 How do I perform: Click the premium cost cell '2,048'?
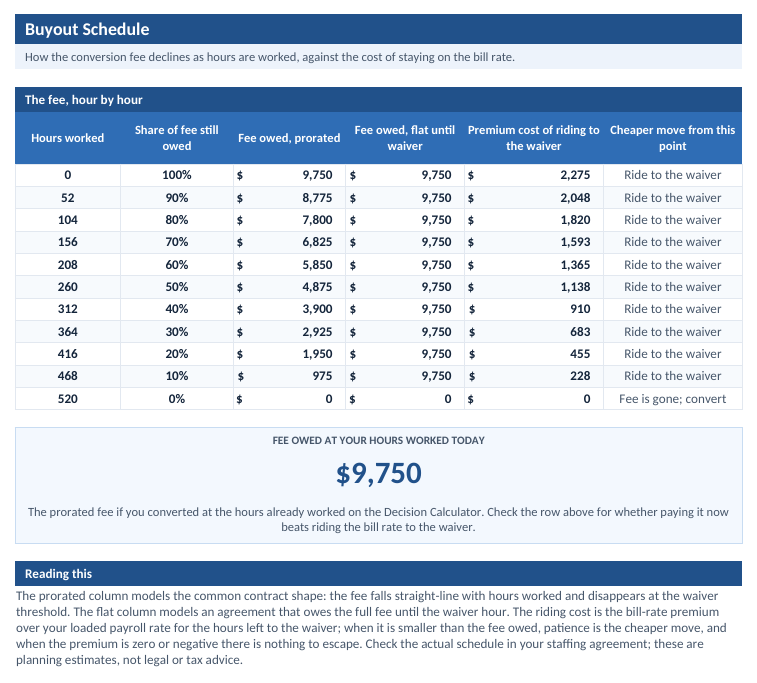(x=533, y=198)
